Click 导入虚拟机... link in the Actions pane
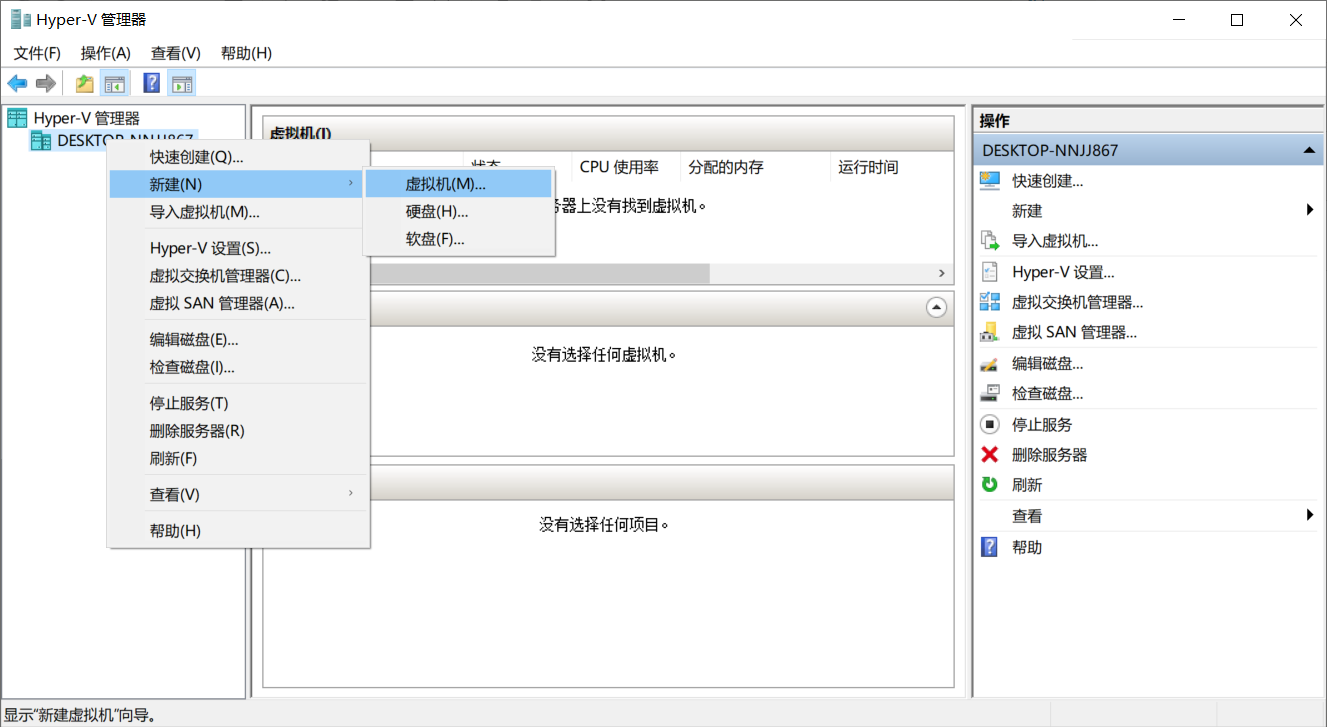The height and width of the screenshot is (727, 1327). (1055, 241)
